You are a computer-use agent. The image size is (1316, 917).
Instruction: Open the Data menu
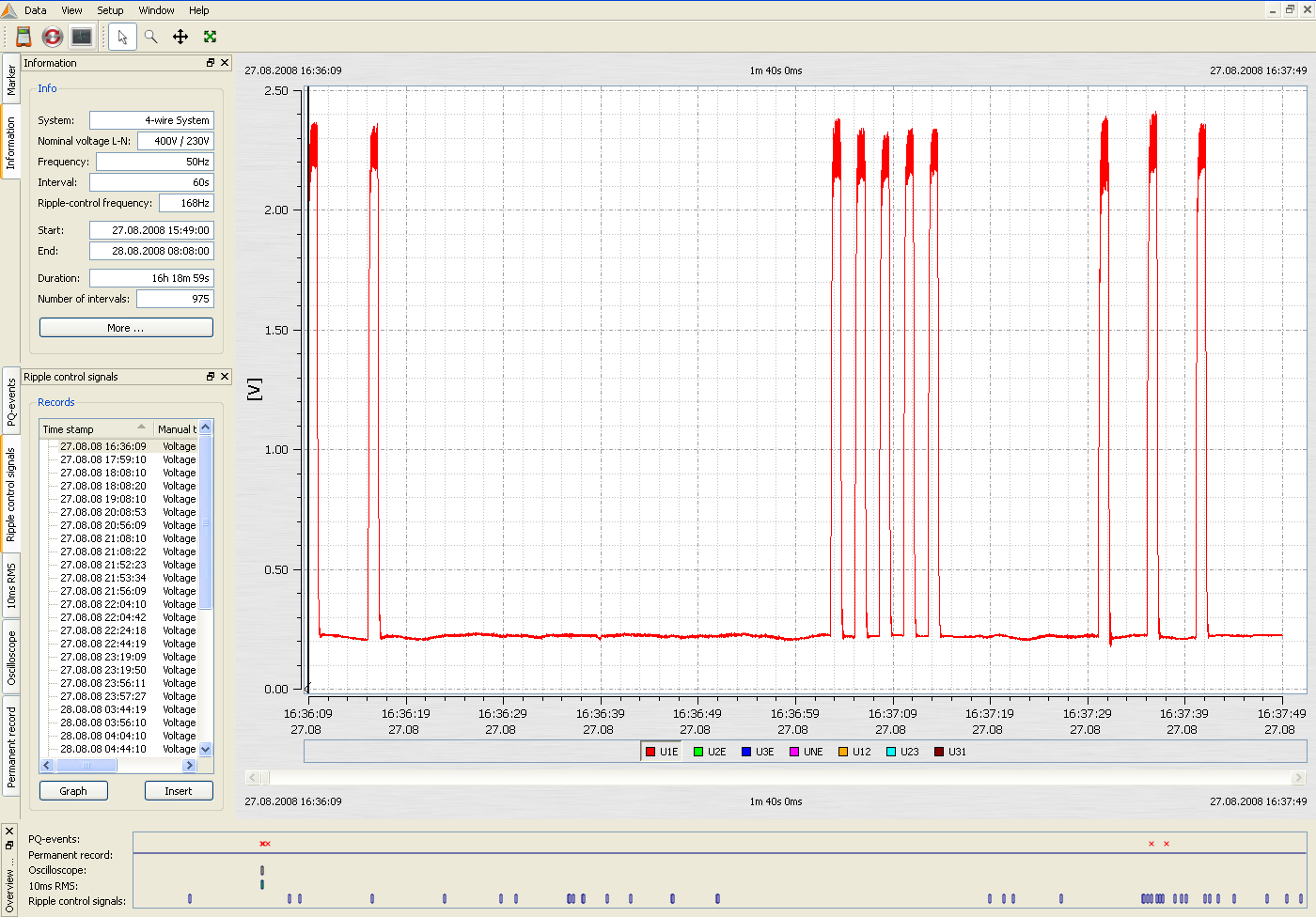(36, 10)
